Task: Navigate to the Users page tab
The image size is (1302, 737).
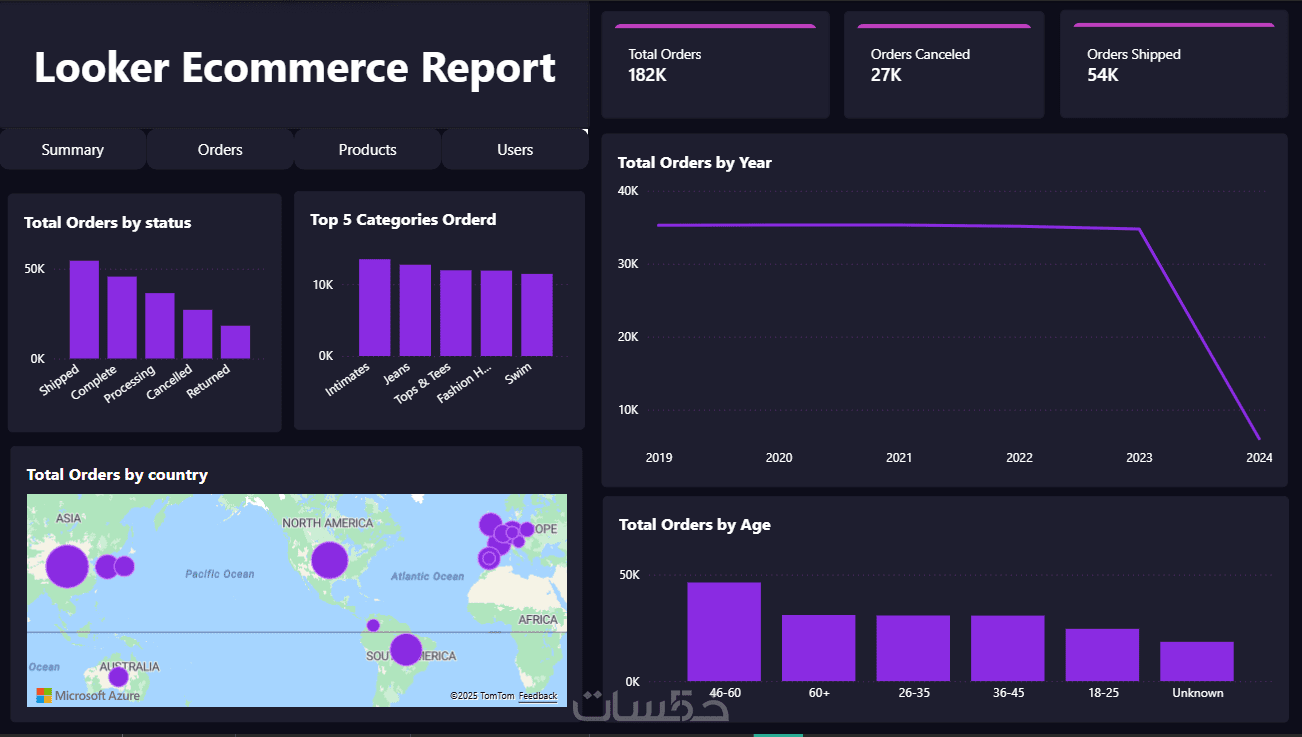Action: point(515,150)
